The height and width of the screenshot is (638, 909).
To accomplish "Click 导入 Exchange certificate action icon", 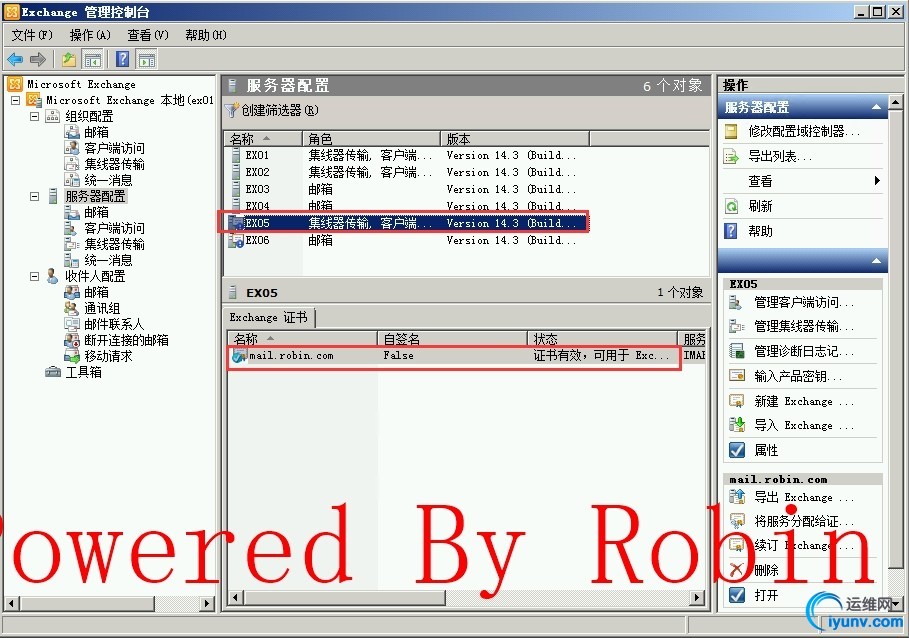I will coord(736,425).
